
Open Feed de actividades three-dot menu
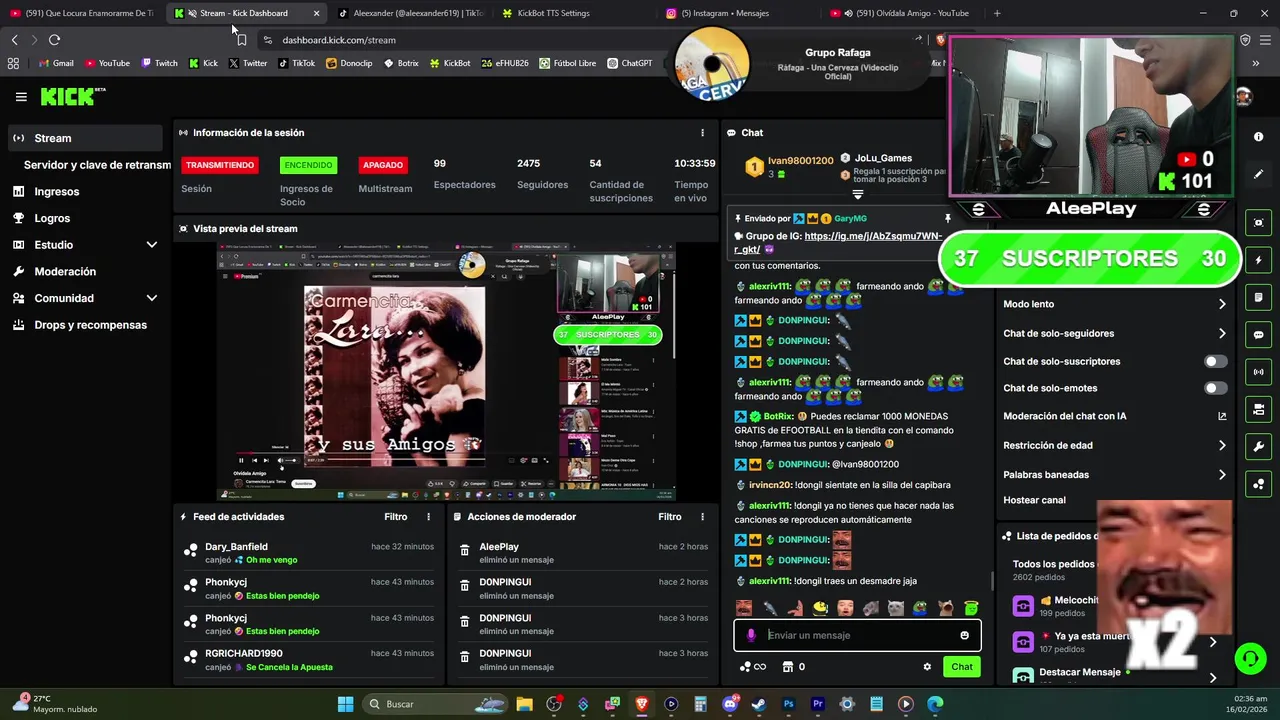tap(428, 517)
